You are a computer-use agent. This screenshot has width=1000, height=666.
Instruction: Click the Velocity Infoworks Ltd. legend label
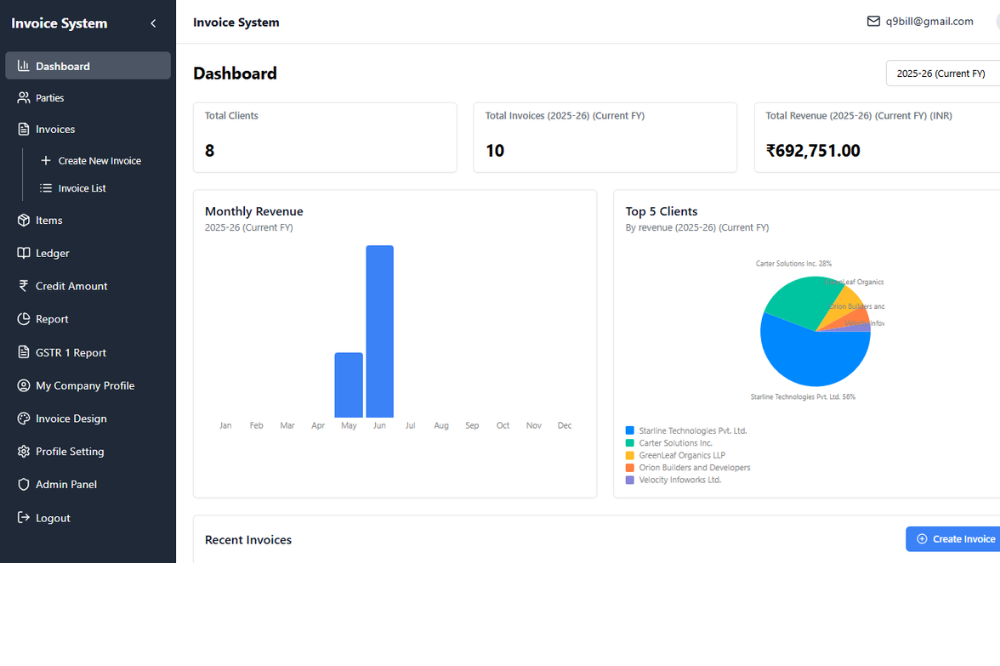tap(680, 480)
